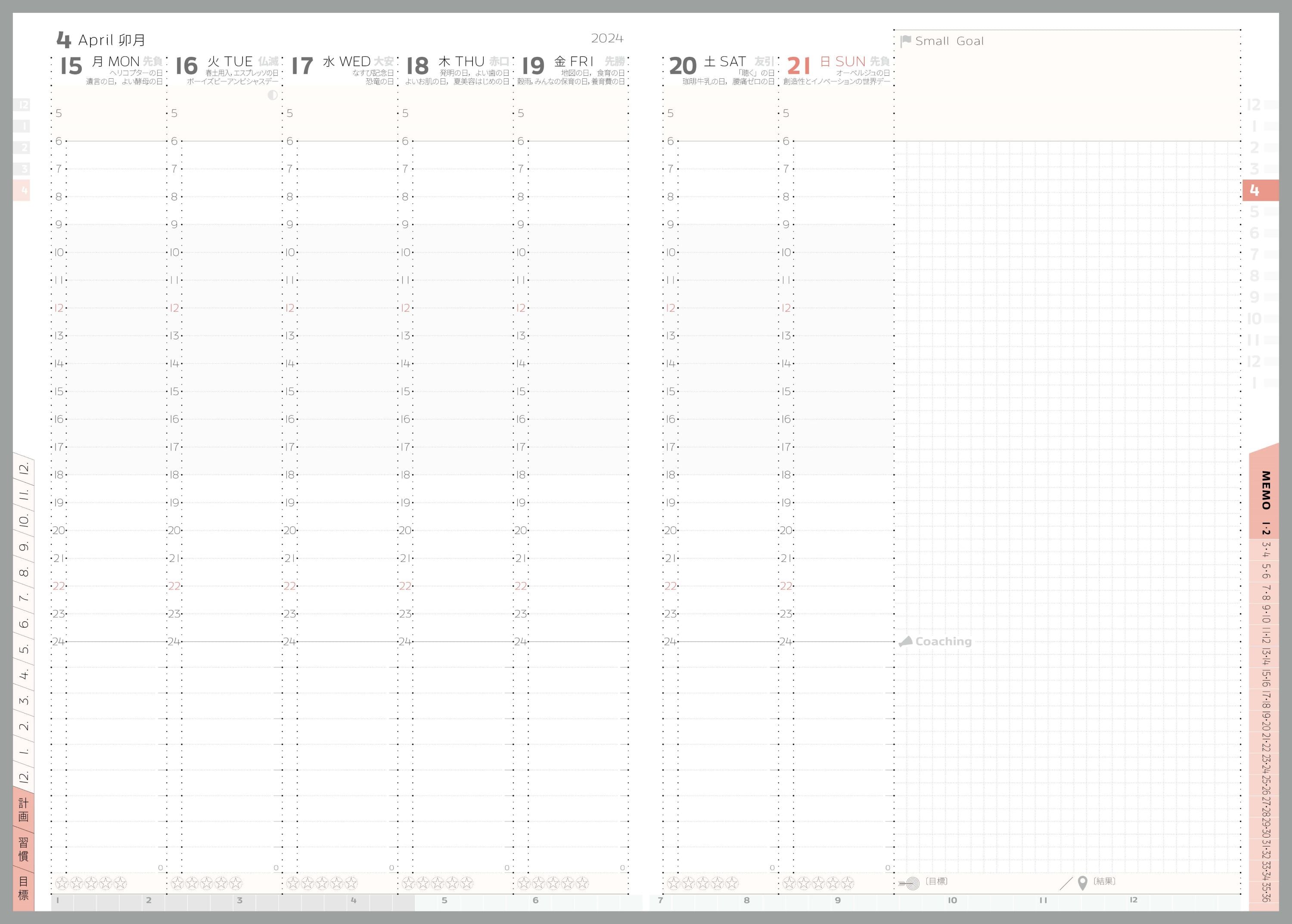Open the 計画 tab on the left edge
The height and width of the screenshot is (924, 1292).
tap(23, 809)
